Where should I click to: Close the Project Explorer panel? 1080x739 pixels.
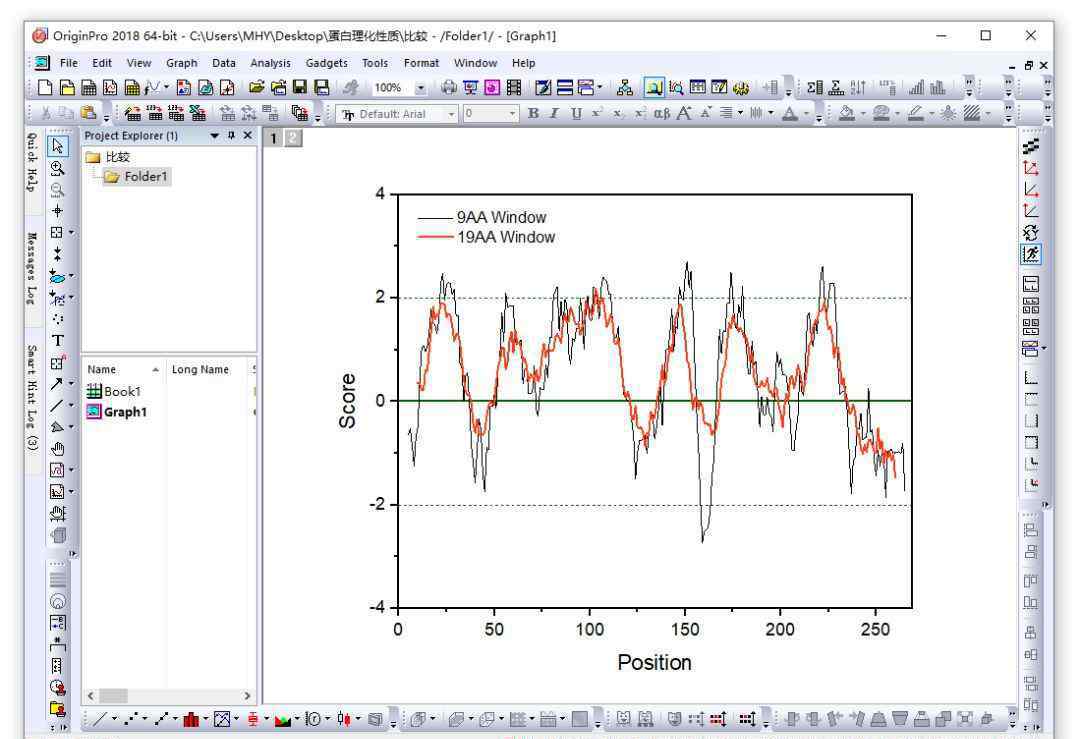tap(247, 136)
